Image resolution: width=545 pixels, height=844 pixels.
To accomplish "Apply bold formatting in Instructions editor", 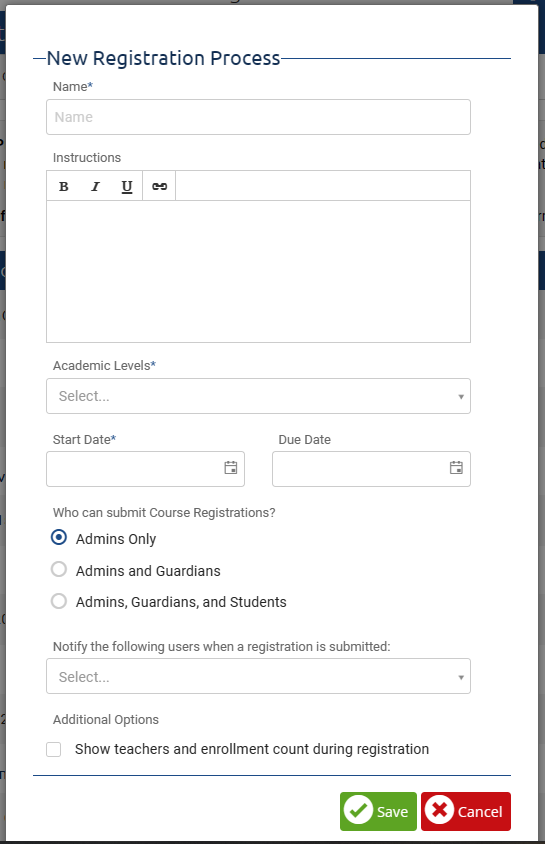I will (x=63, y=186).
